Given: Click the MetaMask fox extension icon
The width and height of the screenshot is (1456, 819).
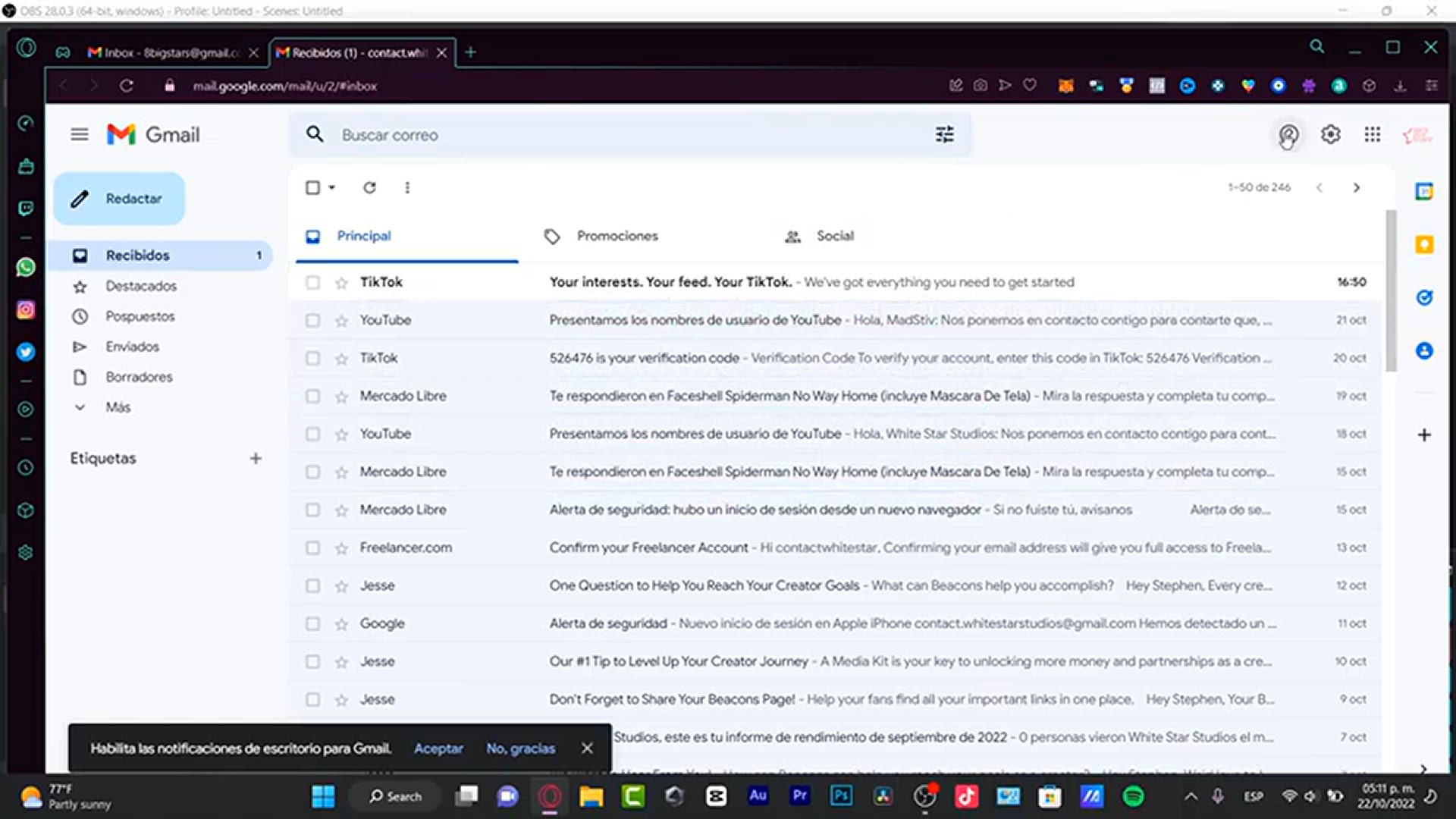Looking at the screenshot, I should [1065, 86].
